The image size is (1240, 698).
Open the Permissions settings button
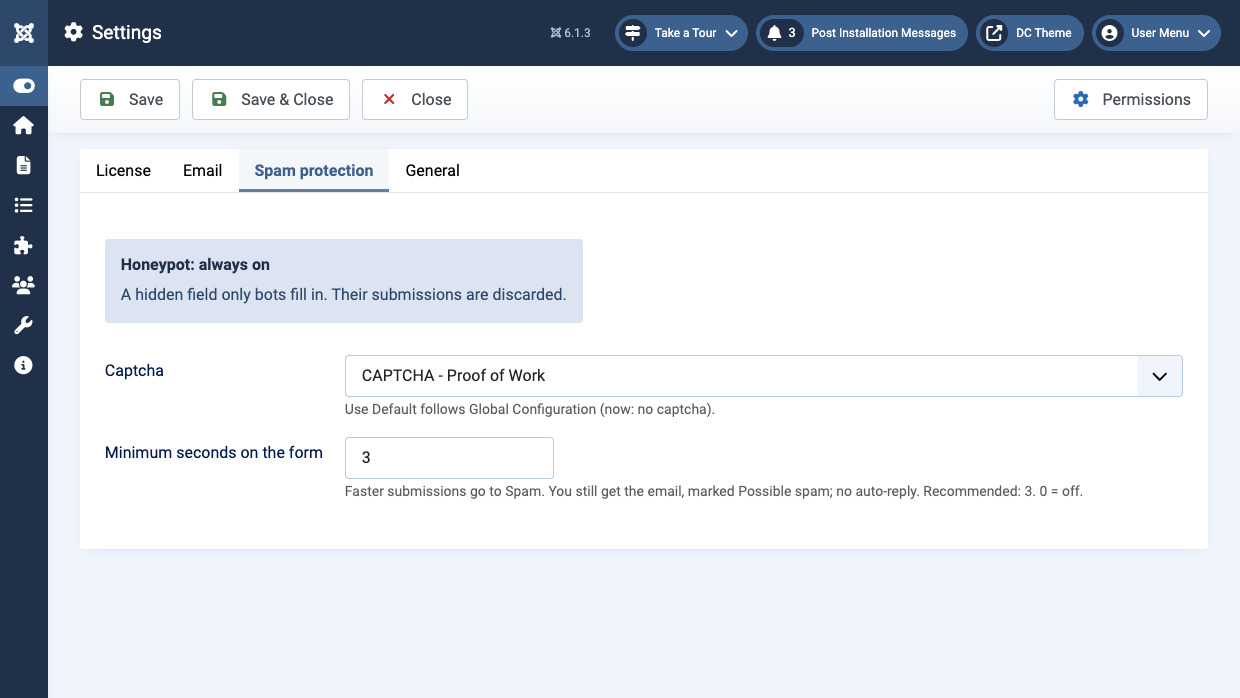click(x=1130, y=100)
